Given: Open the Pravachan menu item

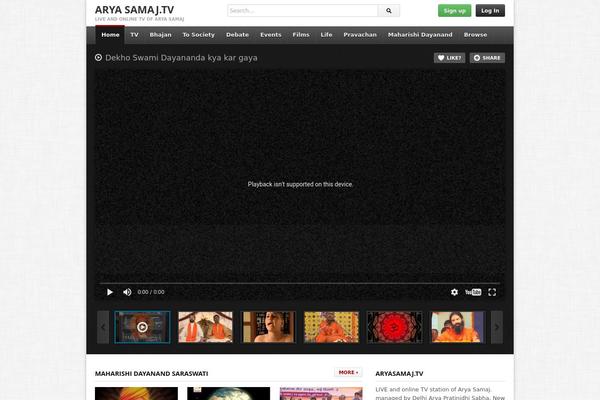Looking at the screenshot, I should pyautogui.click(x=360, y=35).
